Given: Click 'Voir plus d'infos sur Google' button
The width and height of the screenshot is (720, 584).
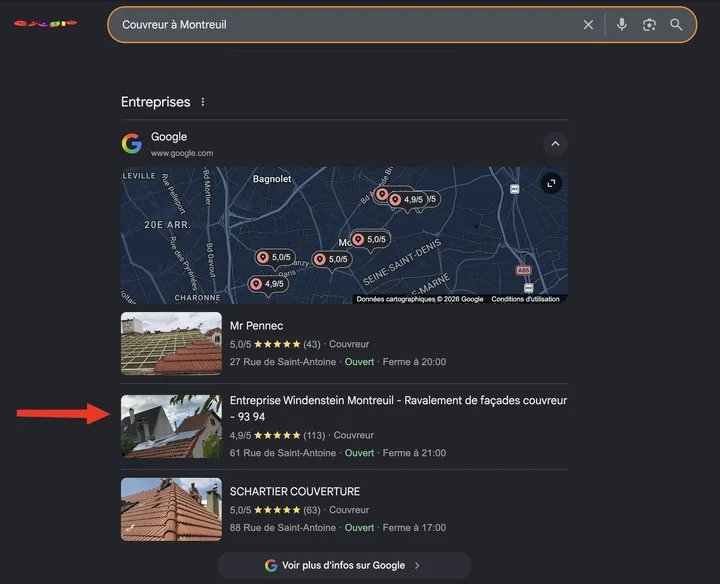Looking at the screenshot, I should pos(344,565).
